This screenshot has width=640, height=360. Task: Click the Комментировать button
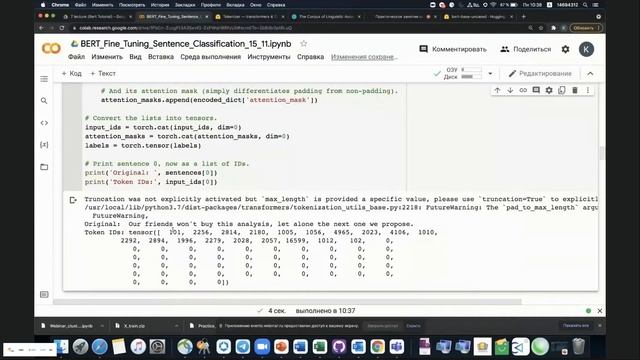[453, 49]
